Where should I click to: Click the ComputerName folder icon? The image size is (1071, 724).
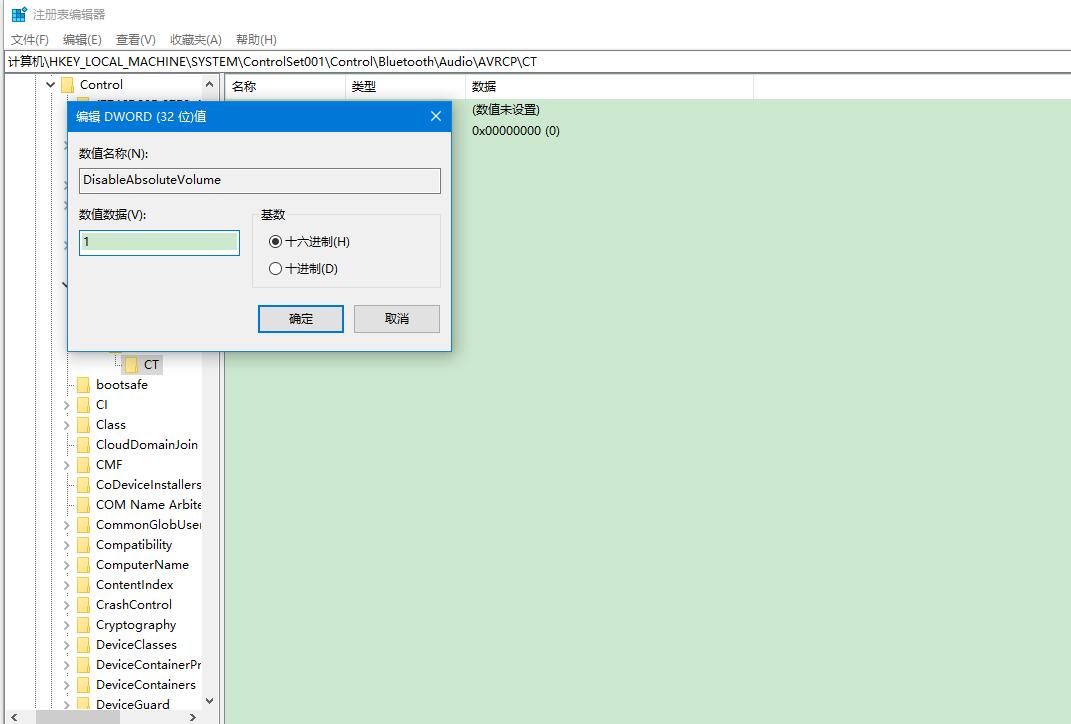click(x=84, y=565)
